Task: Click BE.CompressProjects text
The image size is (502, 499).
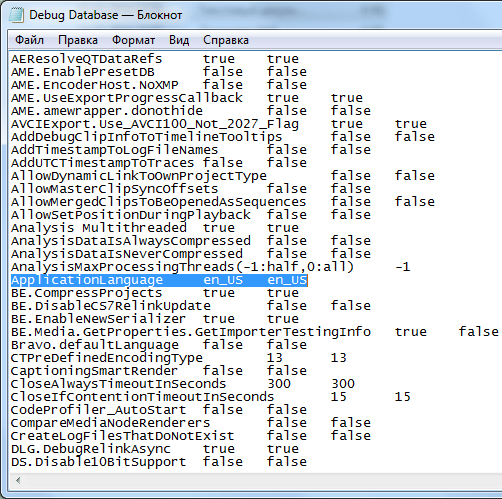Action: tap(86, 293)
